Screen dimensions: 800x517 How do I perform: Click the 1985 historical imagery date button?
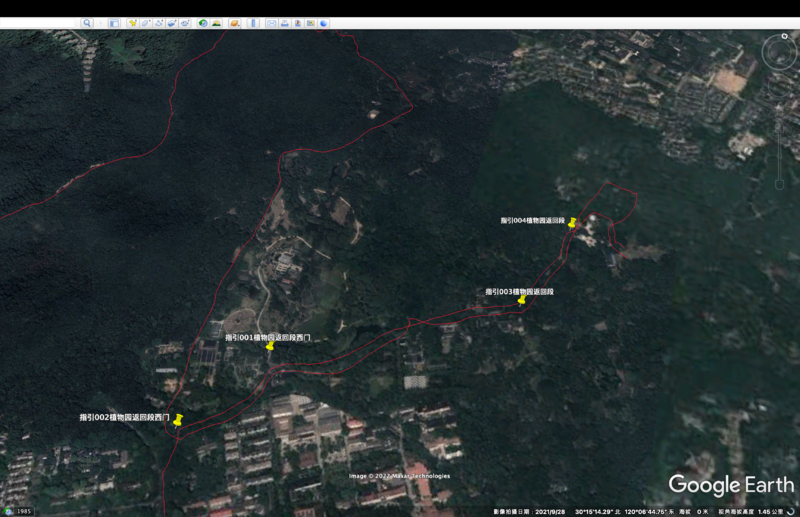pos(18,511)
